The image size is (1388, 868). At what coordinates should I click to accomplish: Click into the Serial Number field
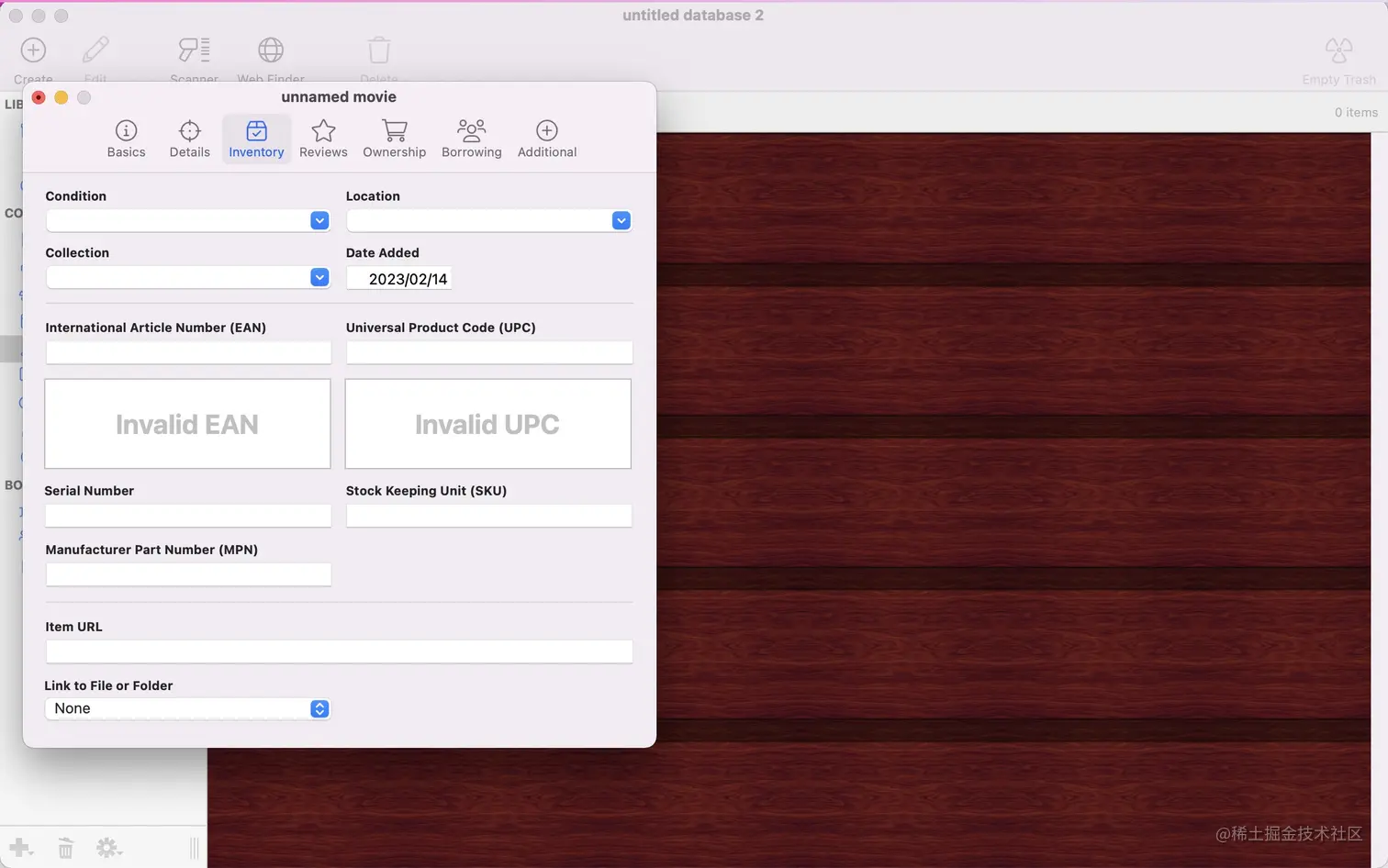[x=188, y=516]
